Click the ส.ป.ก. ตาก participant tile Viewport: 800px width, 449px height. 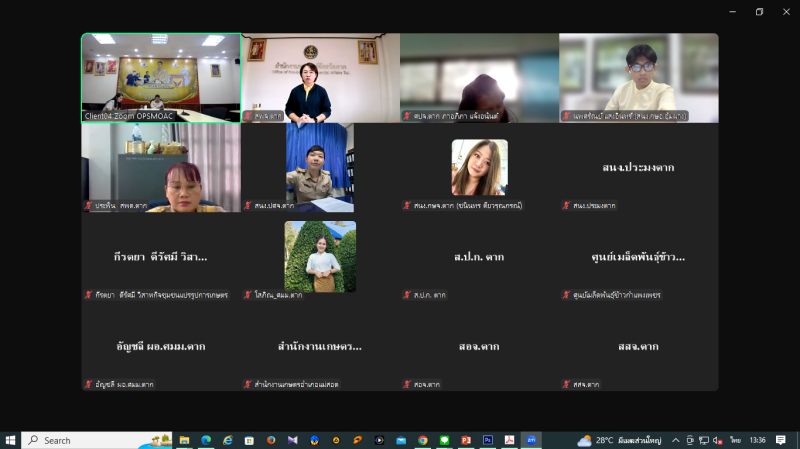tap(479, 257)
